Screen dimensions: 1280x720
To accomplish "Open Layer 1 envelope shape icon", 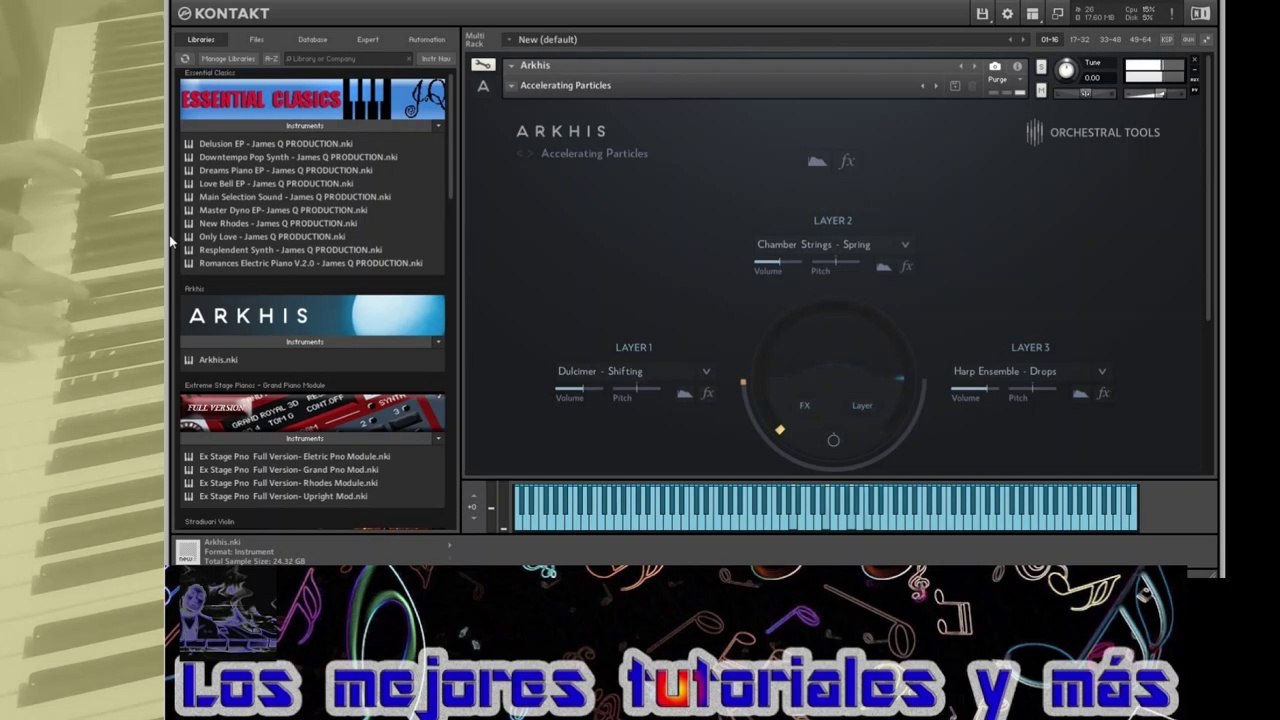I will pyautogui.click(x=684, y=394).
